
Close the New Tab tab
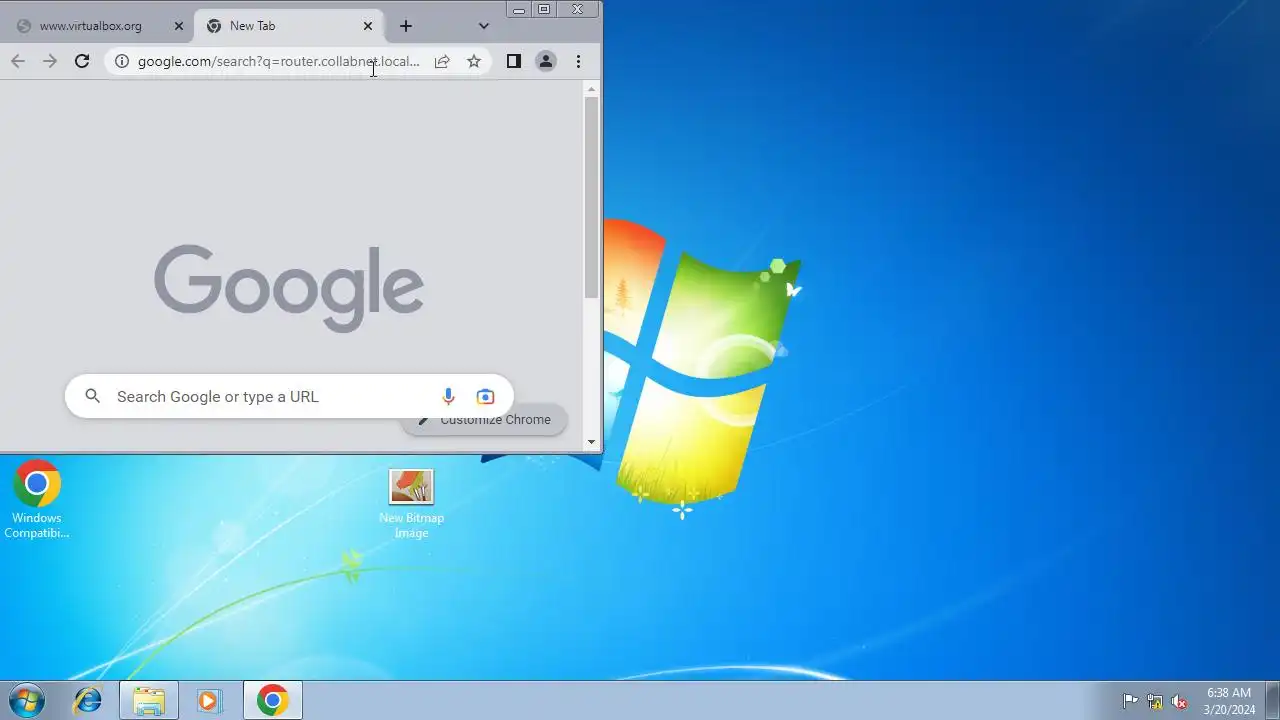[x=368, y=26]
